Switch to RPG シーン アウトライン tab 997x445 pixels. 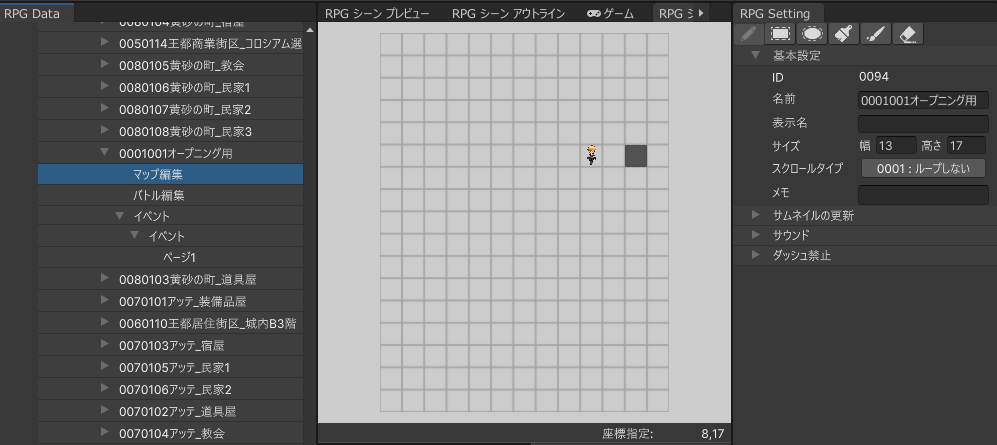point(508,13)
